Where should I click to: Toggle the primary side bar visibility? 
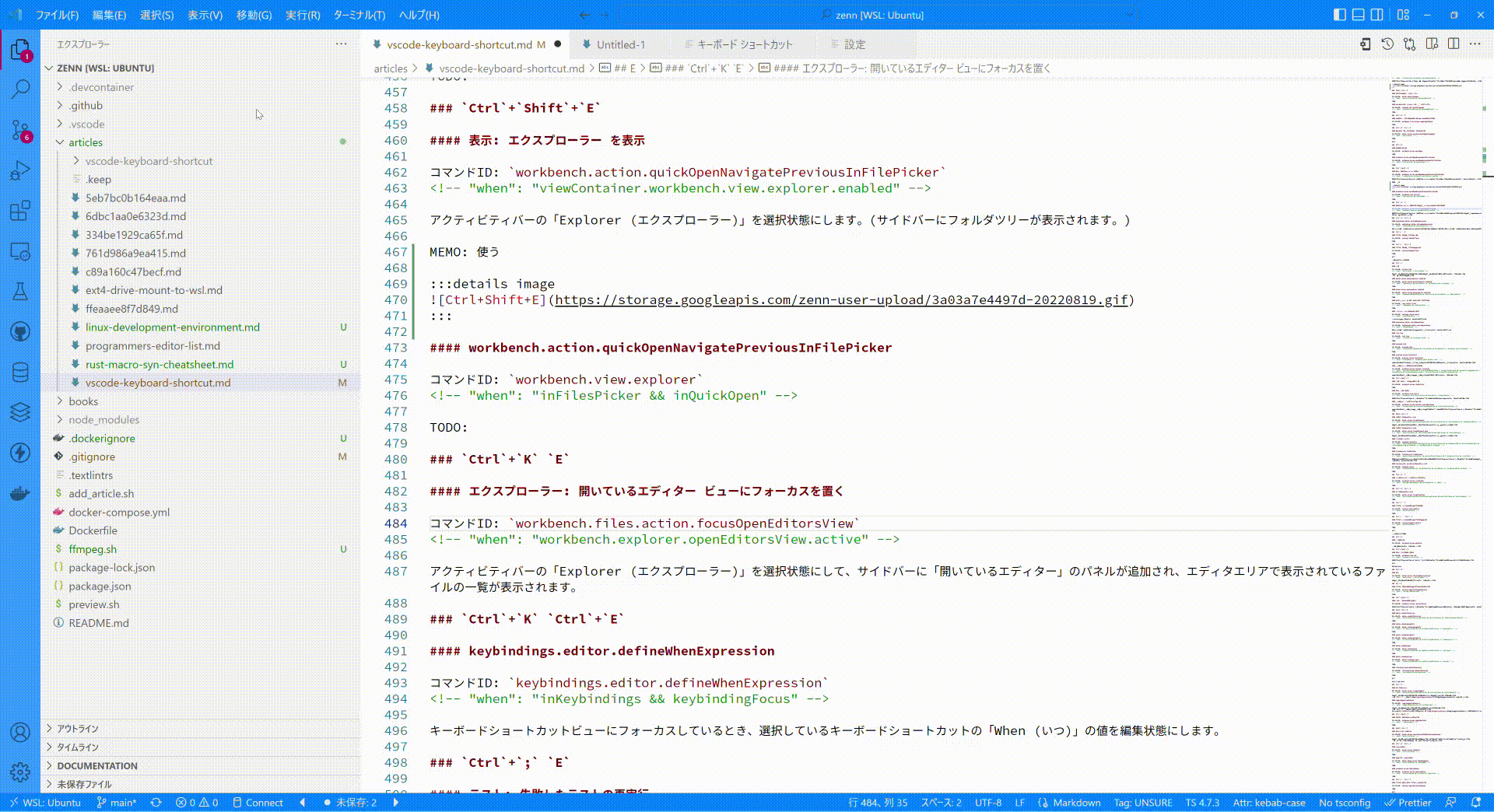click(x=1339, y=15)
